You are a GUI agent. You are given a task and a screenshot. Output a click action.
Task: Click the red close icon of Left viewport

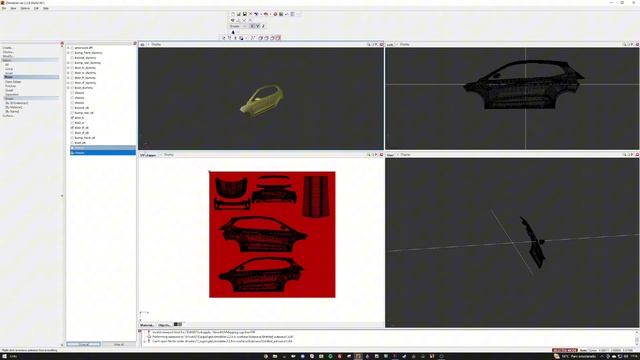pos(637,44)
